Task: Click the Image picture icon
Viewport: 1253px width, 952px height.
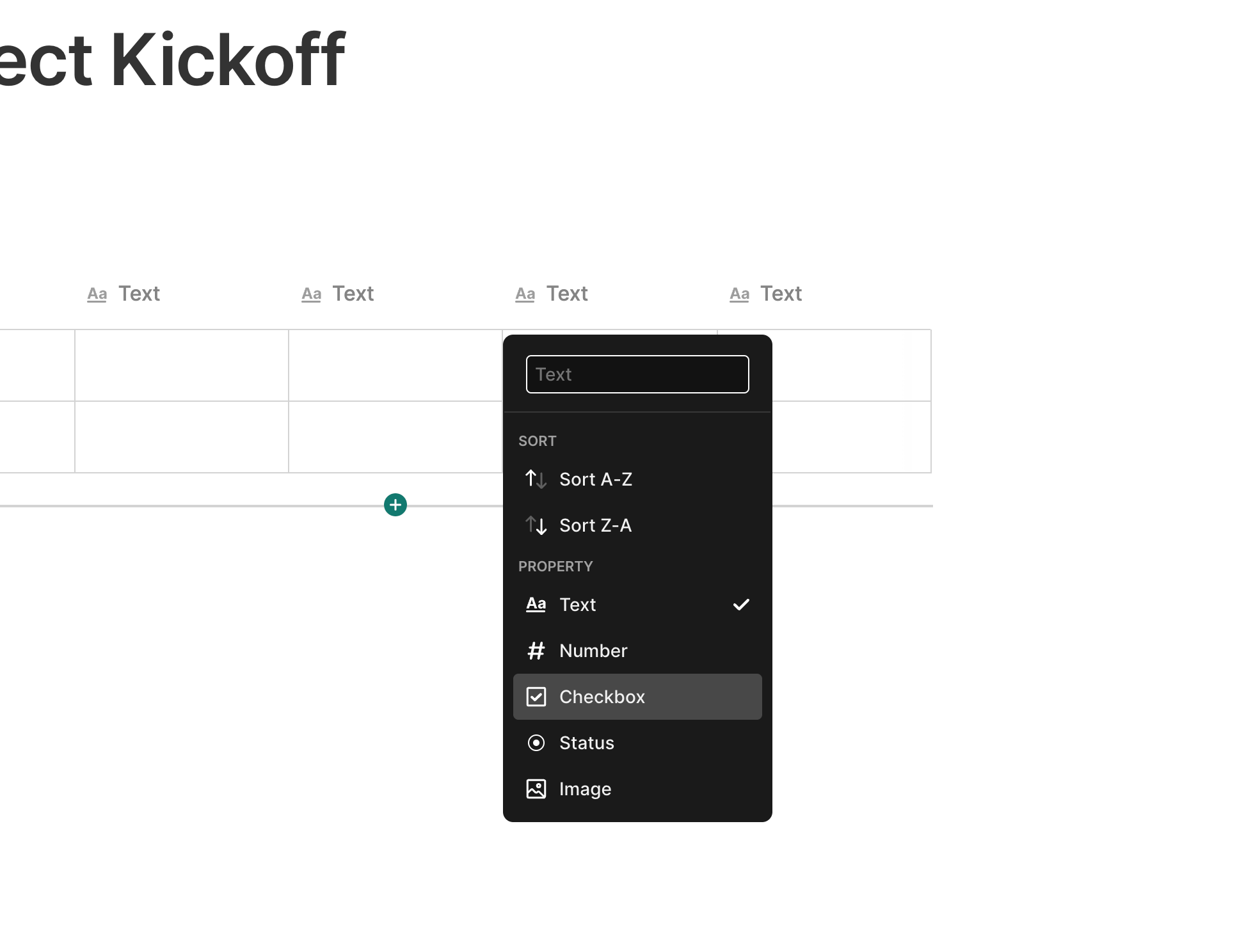Action: click(x=536, y=789)
